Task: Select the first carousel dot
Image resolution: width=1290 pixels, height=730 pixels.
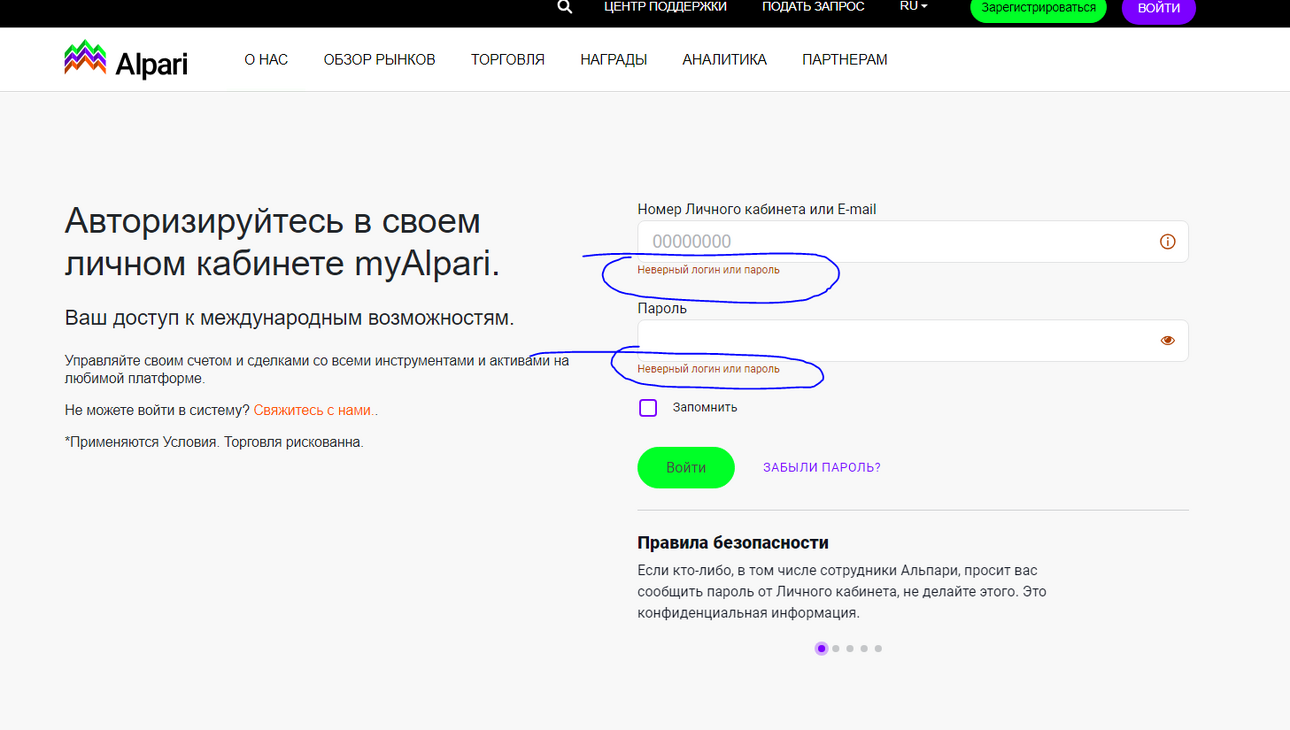Action: click(821, 649)
